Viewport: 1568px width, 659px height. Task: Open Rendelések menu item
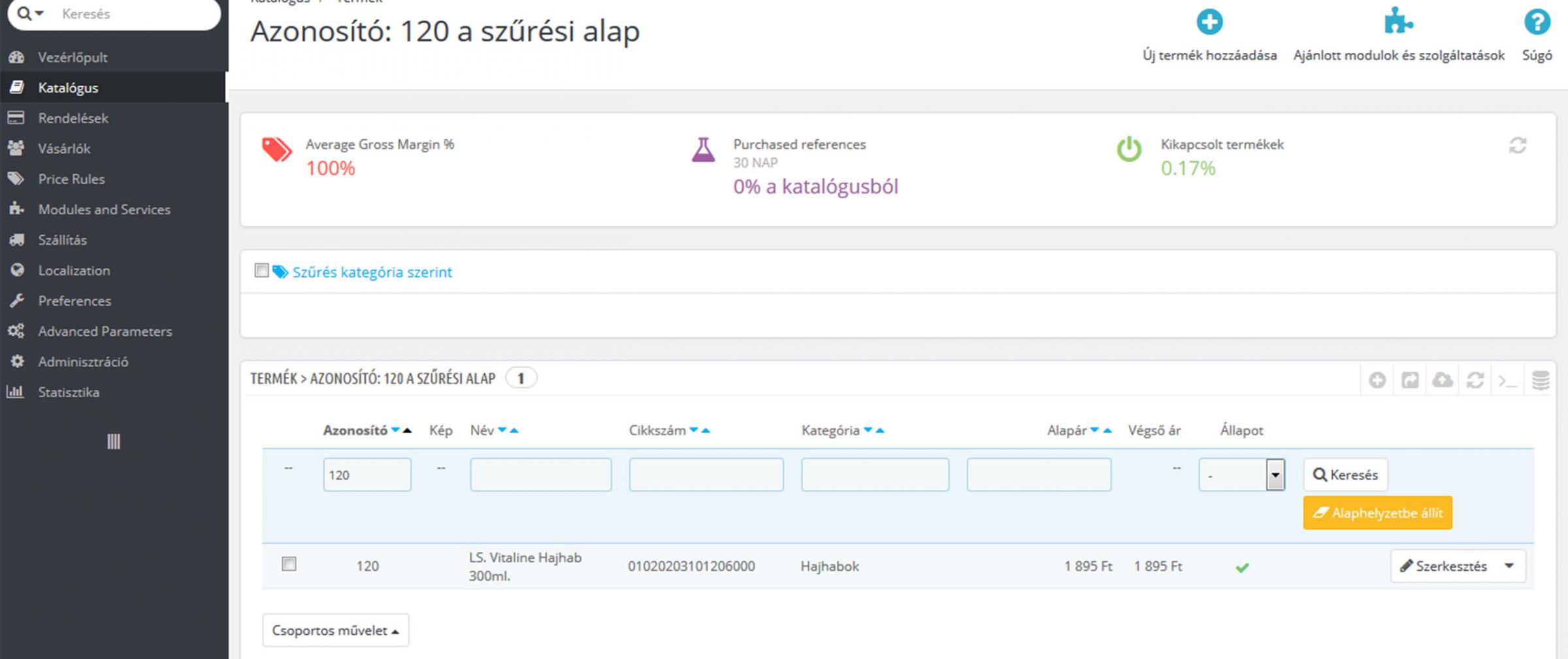(x=73, y=118)
